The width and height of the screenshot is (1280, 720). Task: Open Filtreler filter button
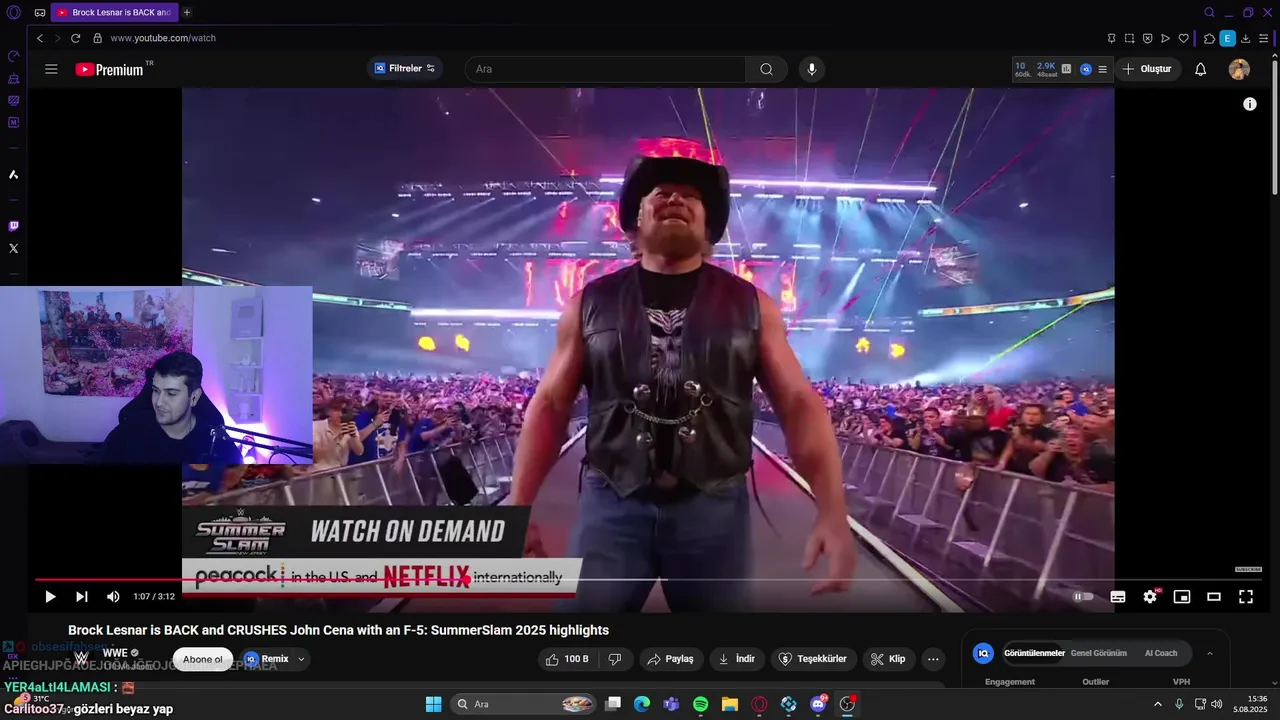[x=405, y=68]
